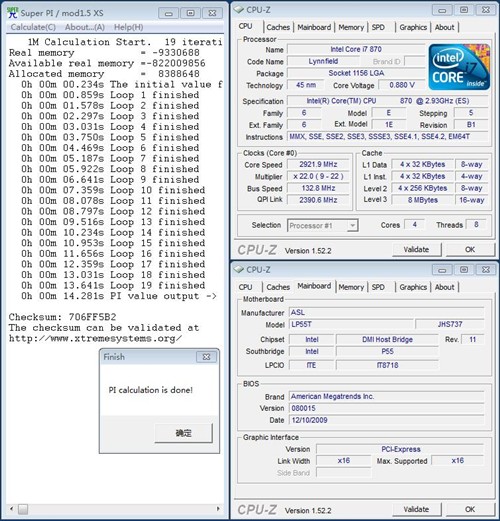
Task: Minimize the top CPU-Z window
Action: (x=442, y=10)
